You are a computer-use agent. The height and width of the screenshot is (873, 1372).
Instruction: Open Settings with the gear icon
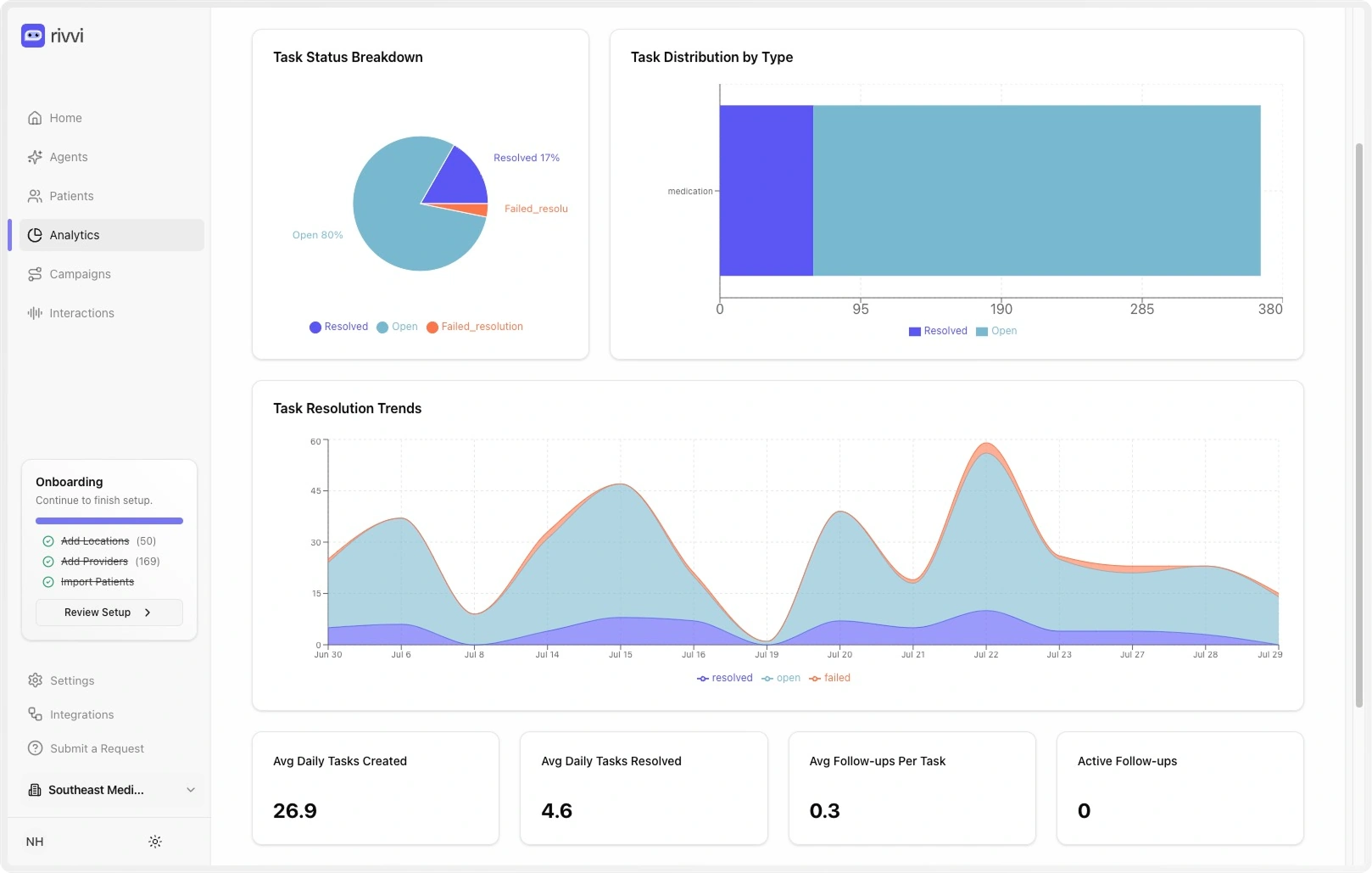[34, 680]
